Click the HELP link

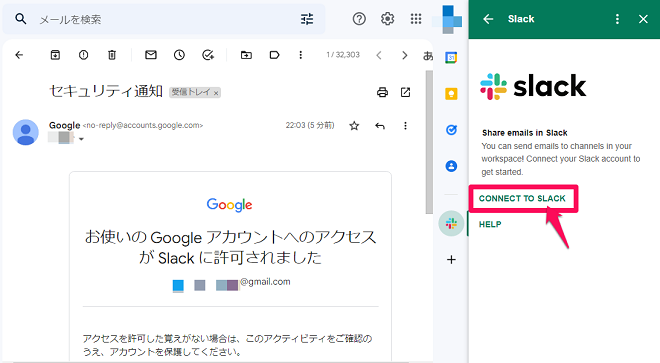pos(490,224)
